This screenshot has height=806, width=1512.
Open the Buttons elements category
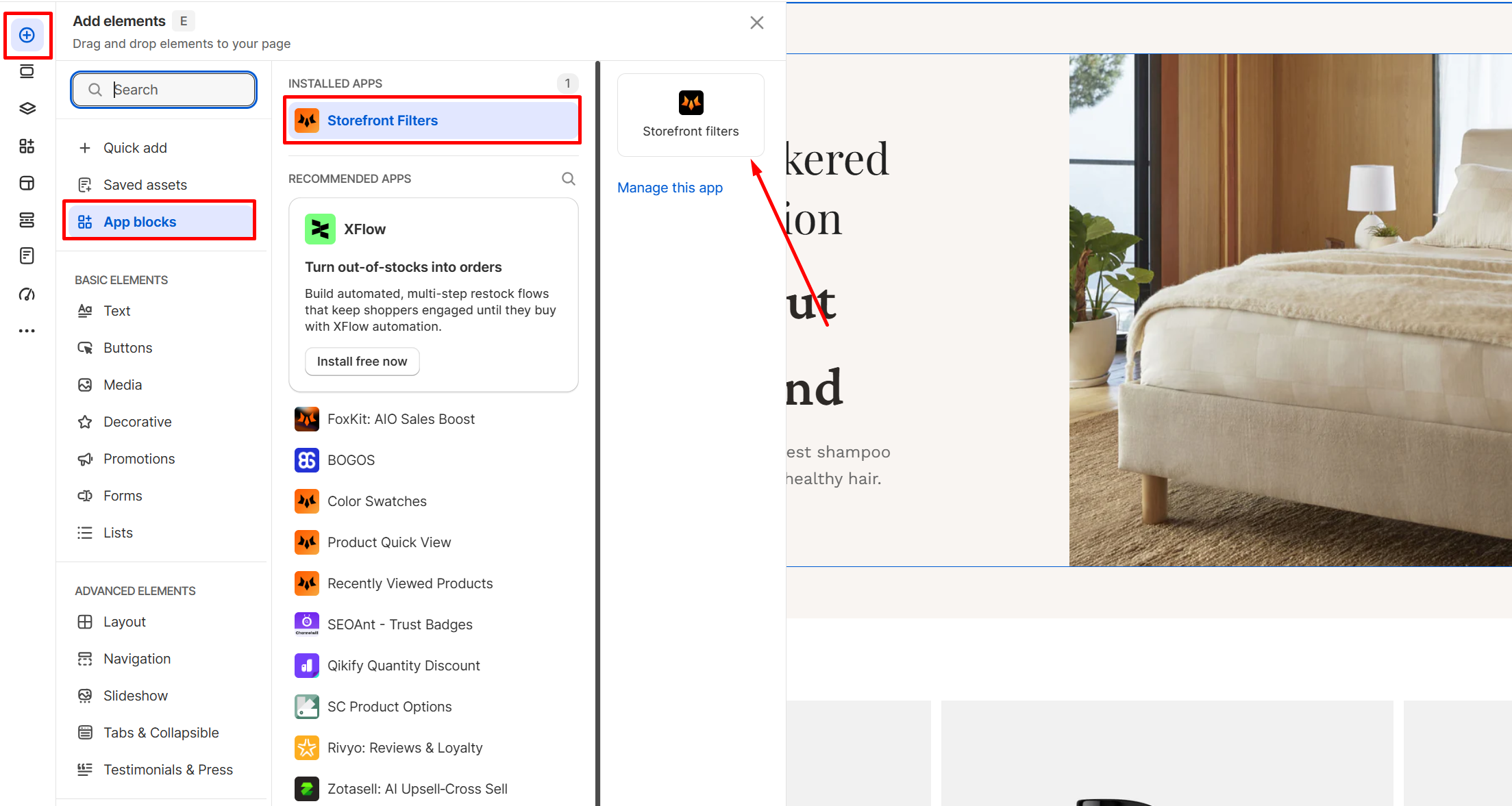(162, 348)
